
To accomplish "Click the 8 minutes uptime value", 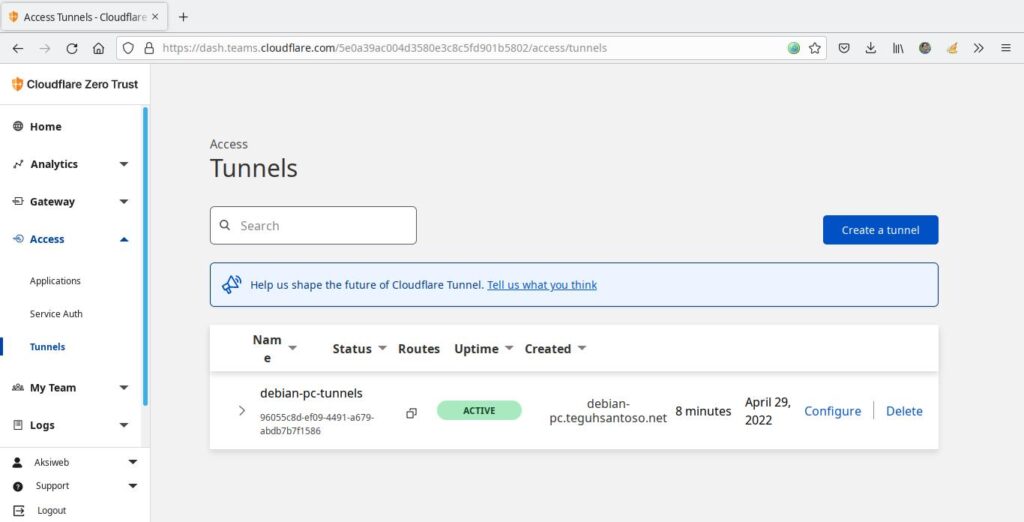I will [x=703, y=411].
